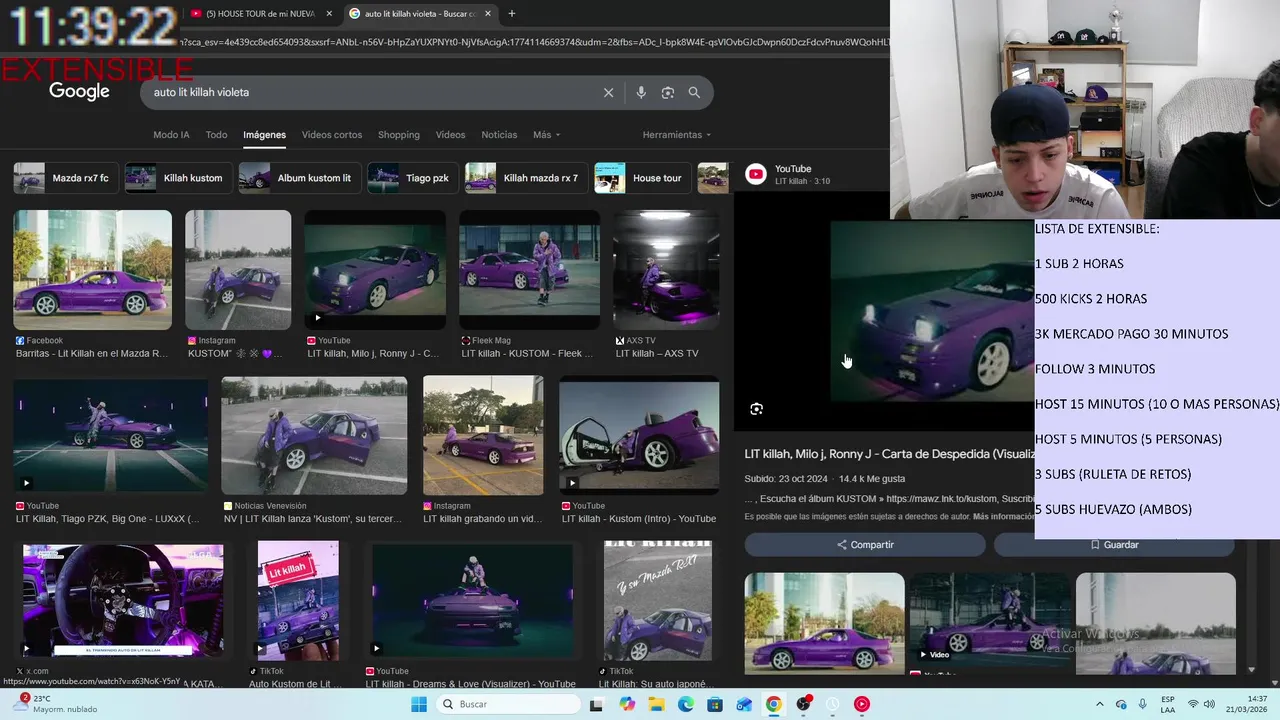Open Google Lens image search icon

(x=667, y=92)
